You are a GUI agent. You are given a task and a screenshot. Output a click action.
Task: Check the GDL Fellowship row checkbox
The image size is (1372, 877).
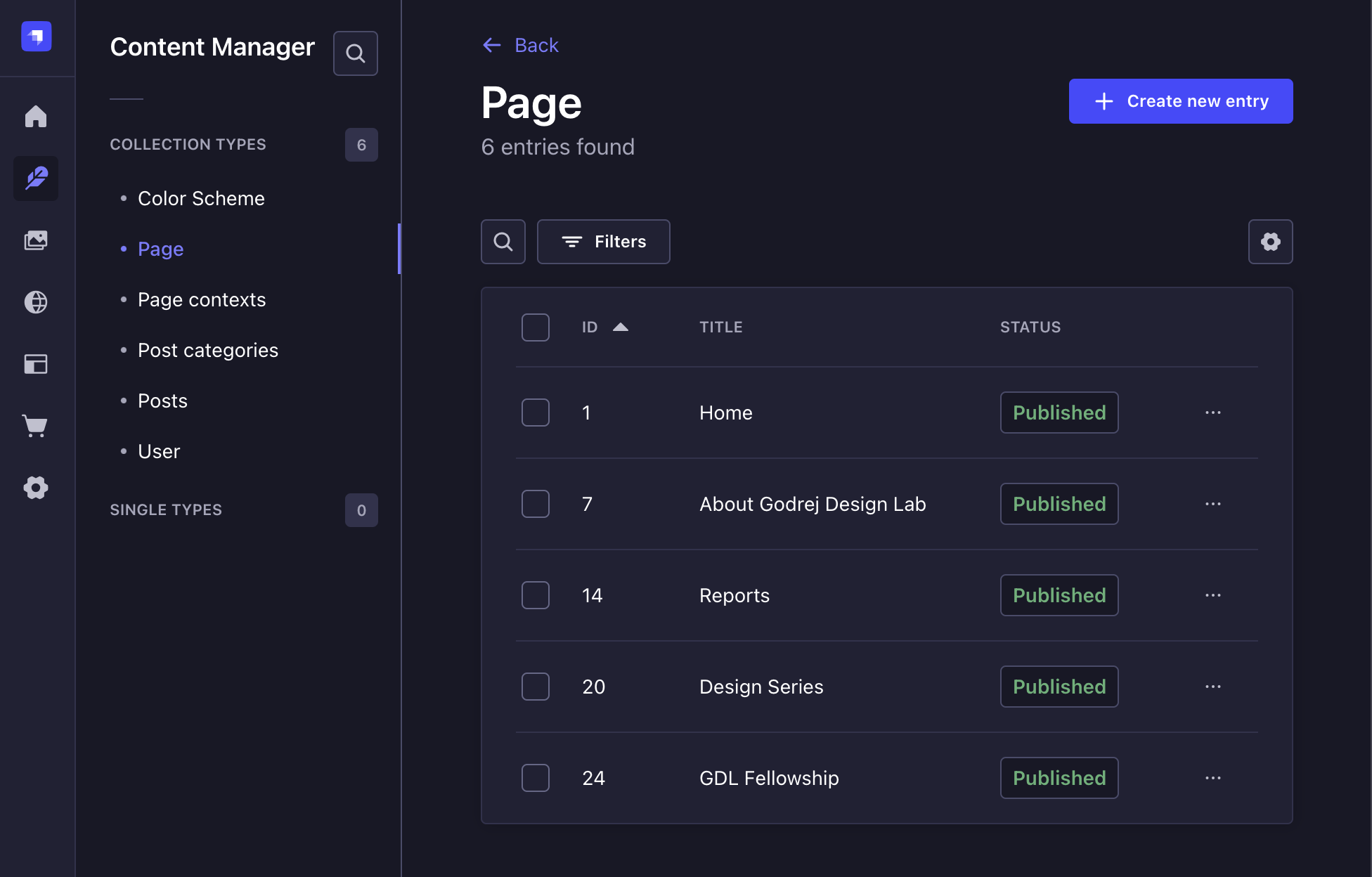[x=536, y=778]
